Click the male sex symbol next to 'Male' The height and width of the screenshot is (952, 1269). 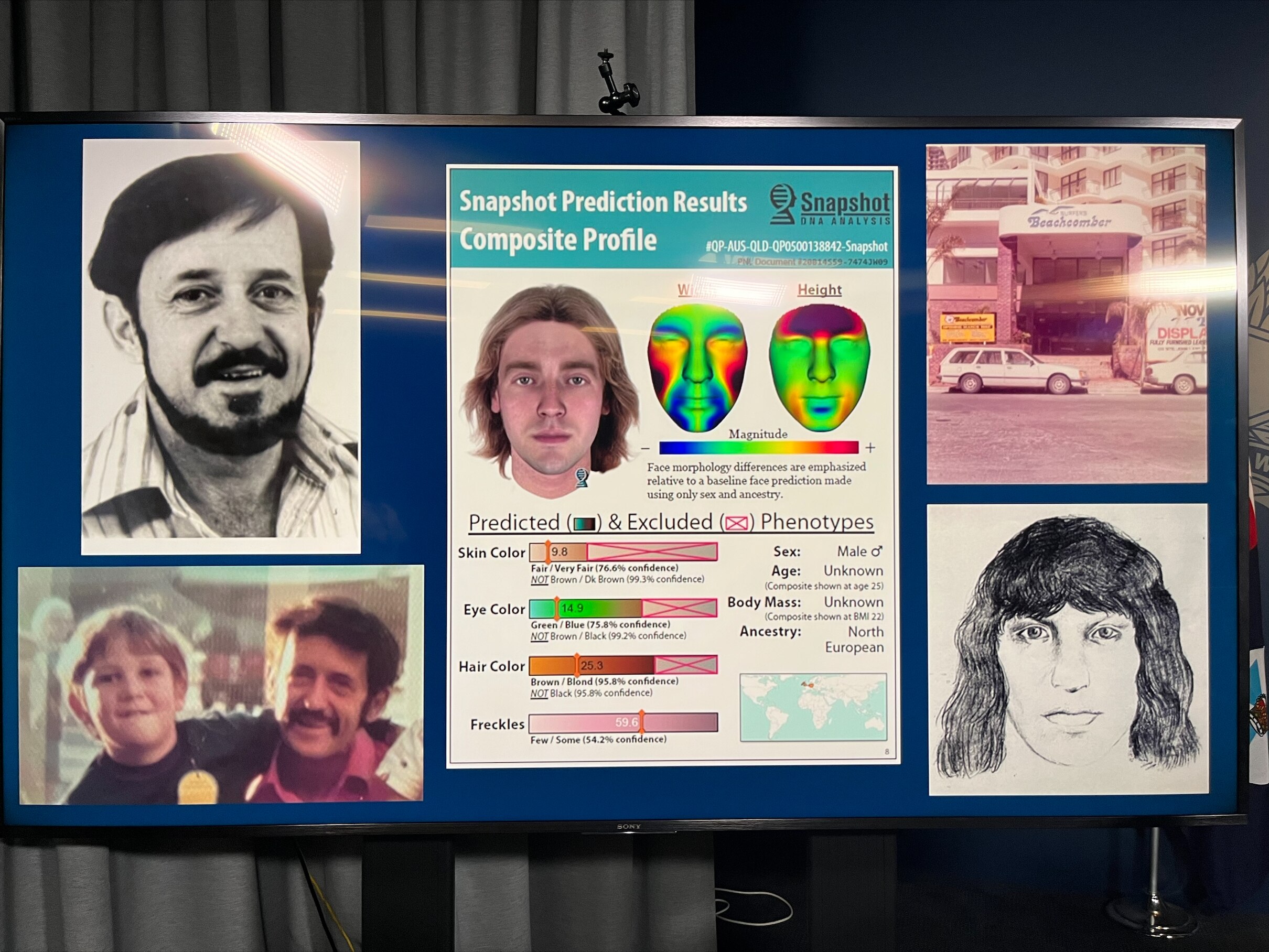[x=878, y=551]
